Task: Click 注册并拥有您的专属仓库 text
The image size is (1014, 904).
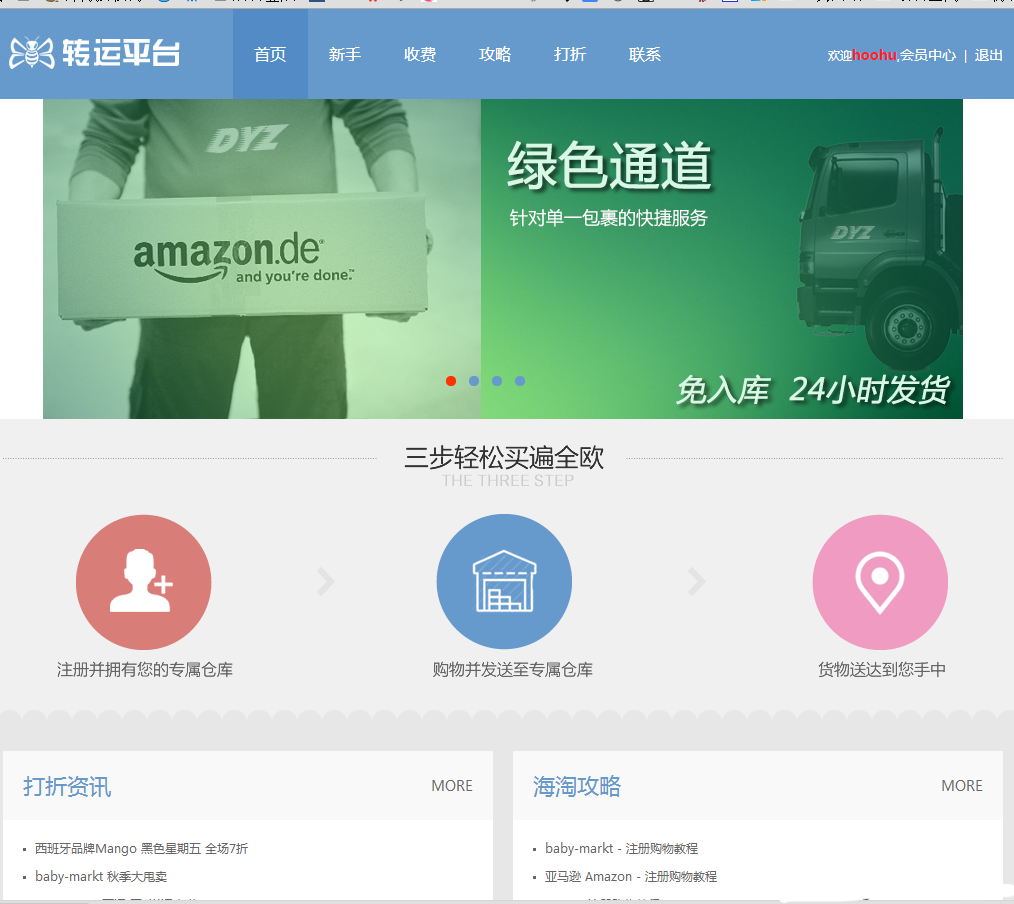Action: [145, 669]
